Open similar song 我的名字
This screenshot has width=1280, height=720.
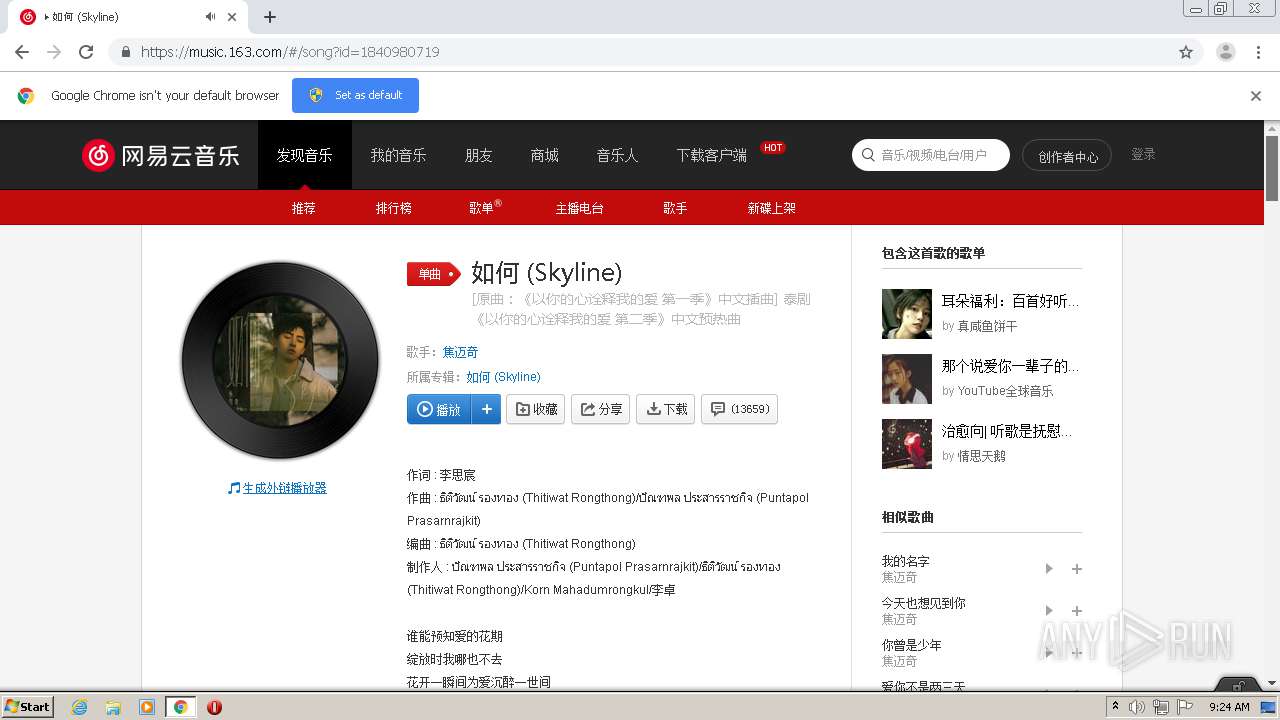tap(905, 561)
